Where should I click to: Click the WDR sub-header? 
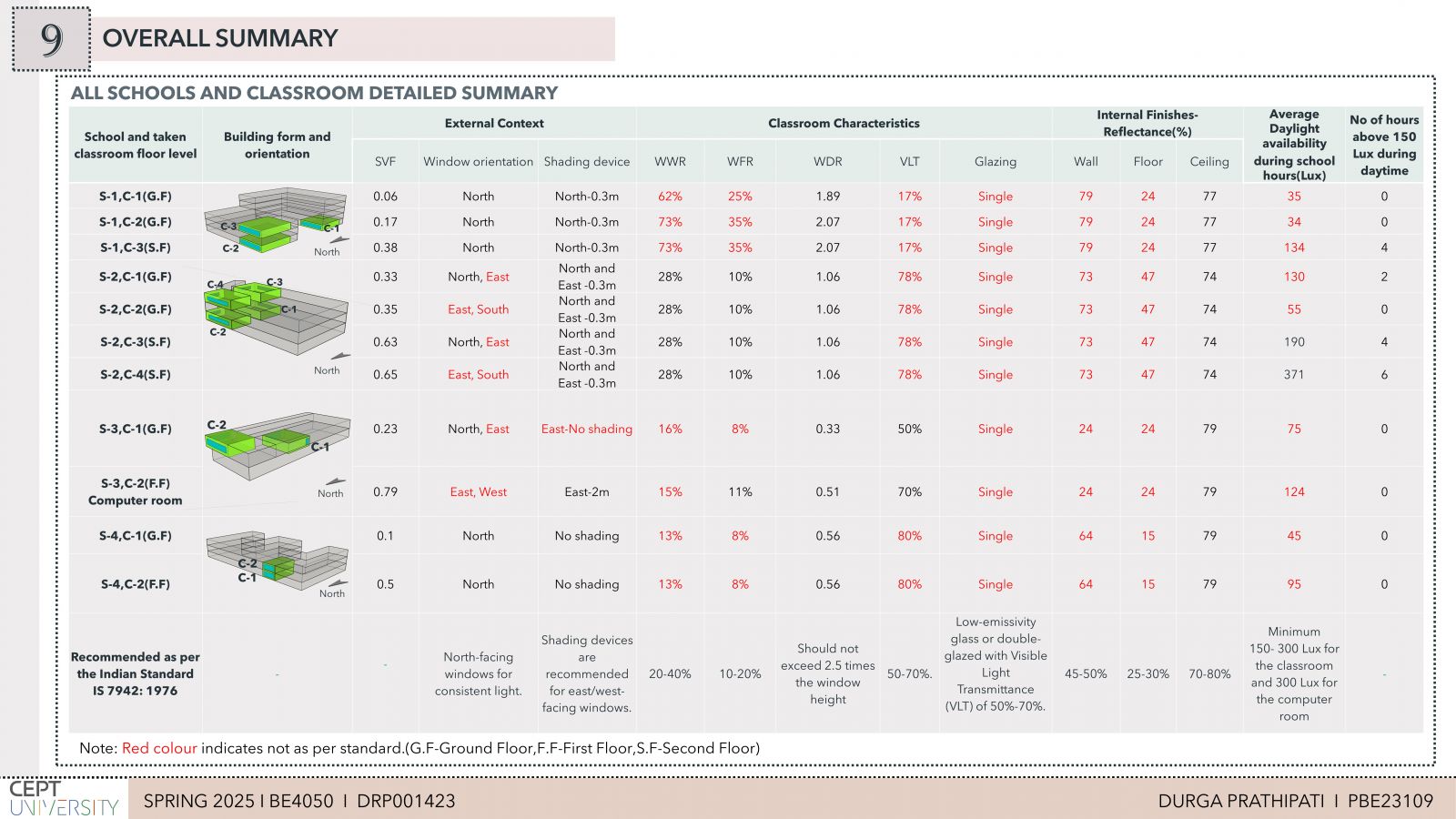point(828,161)
